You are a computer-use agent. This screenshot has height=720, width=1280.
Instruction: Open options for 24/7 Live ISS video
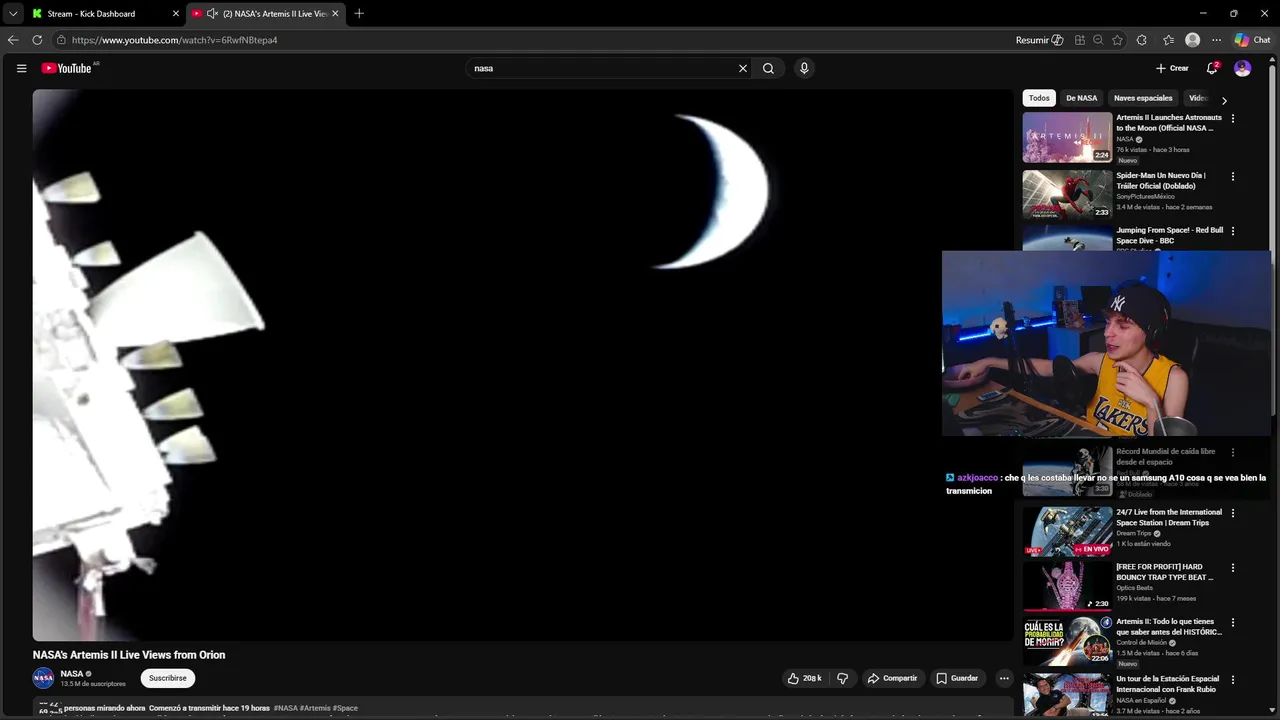pos(1232,513)
